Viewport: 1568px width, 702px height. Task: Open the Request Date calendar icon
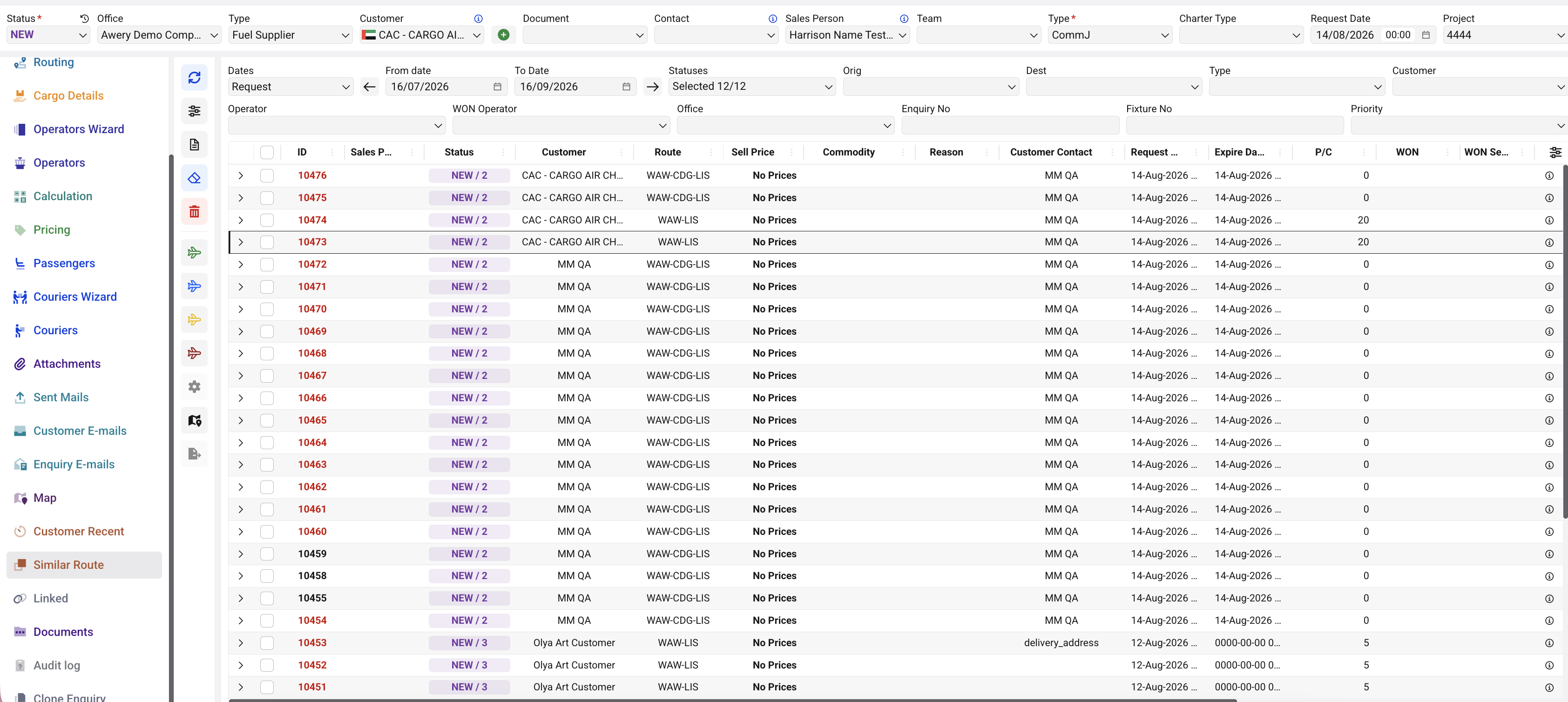tap(1425, 35)
